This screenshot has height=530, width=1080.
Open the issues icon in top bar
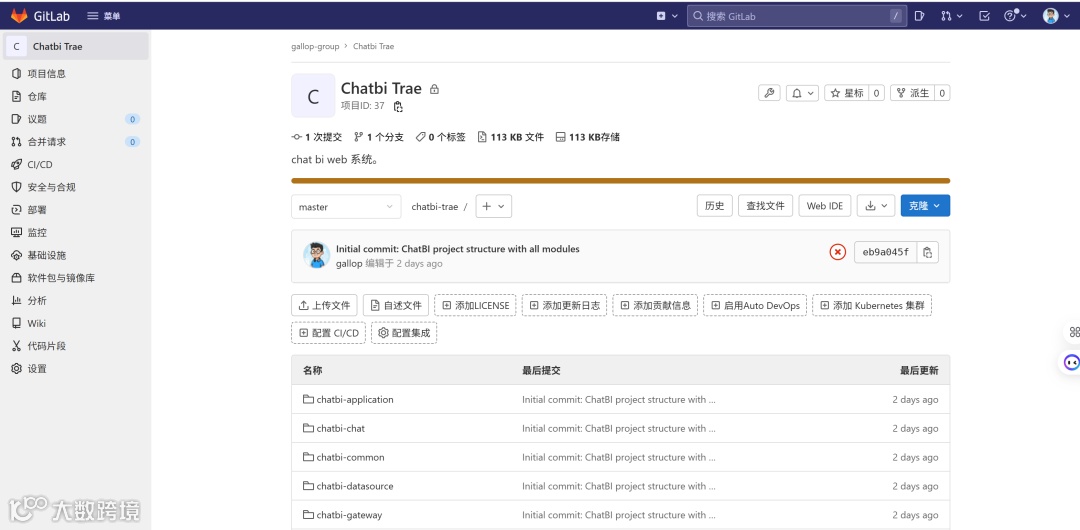pyautogui.click(x=919, y=16)
